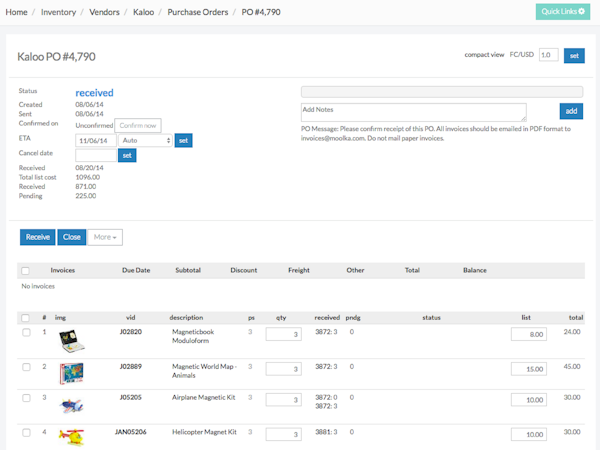Click the Helicopter Magnet Kit description

(x=204, y=432)
